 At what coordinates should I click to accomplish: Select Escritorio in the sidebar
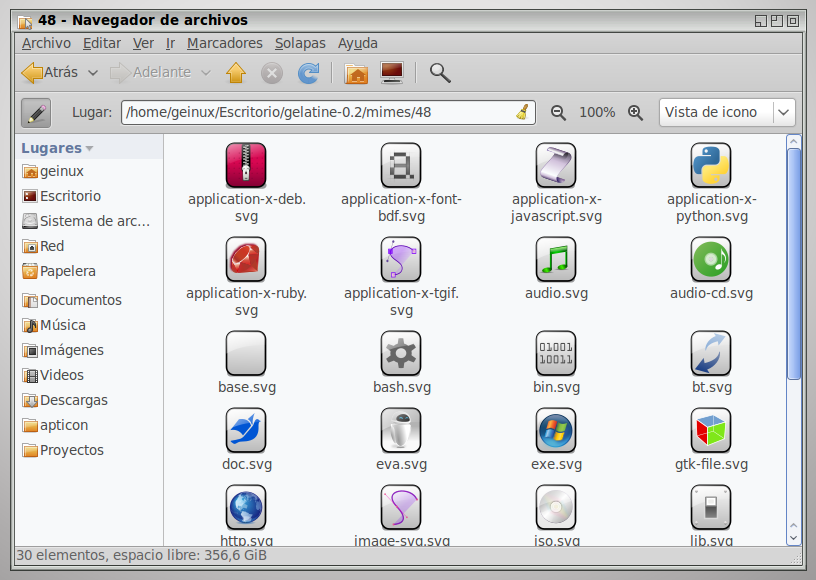(x=61, y=196)
